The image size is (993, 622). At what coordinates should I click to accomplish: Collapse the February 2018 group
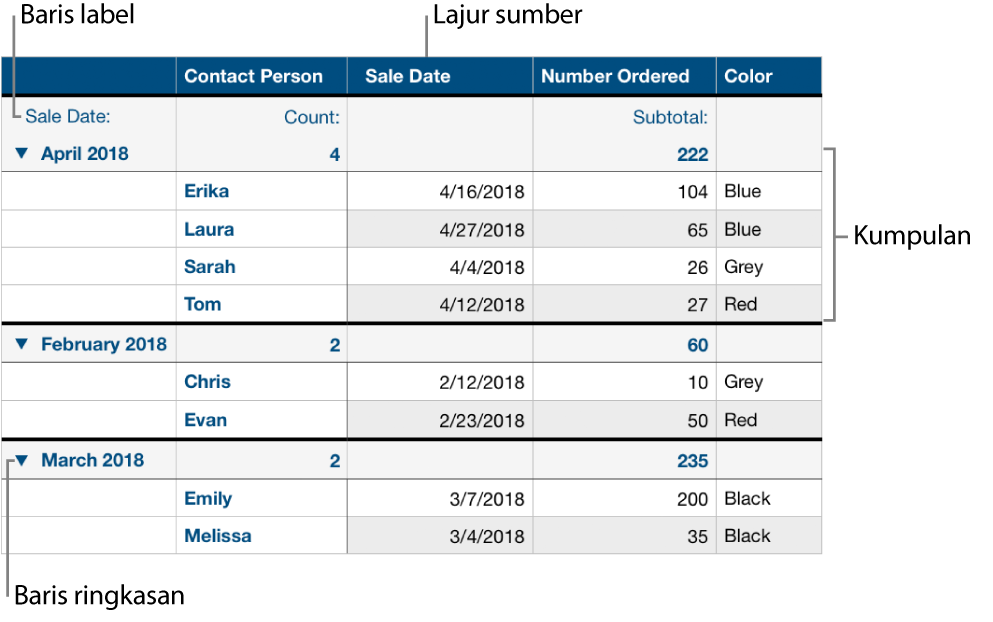pyautogui.click(x=22, y=343)
